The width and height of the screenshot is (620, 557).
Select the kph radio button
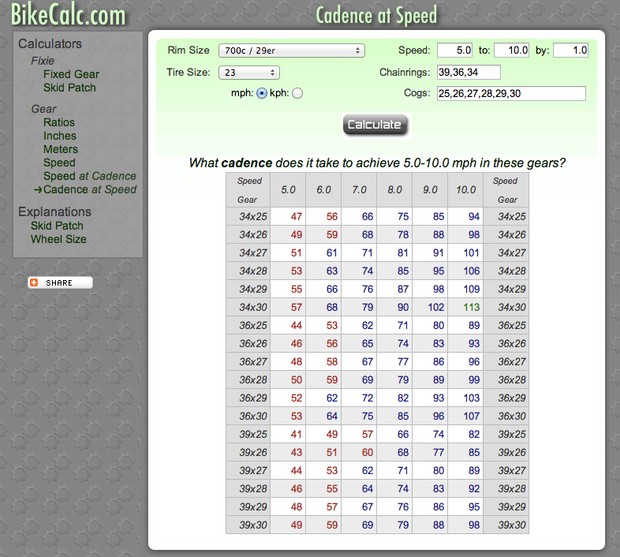click(297, 93)
